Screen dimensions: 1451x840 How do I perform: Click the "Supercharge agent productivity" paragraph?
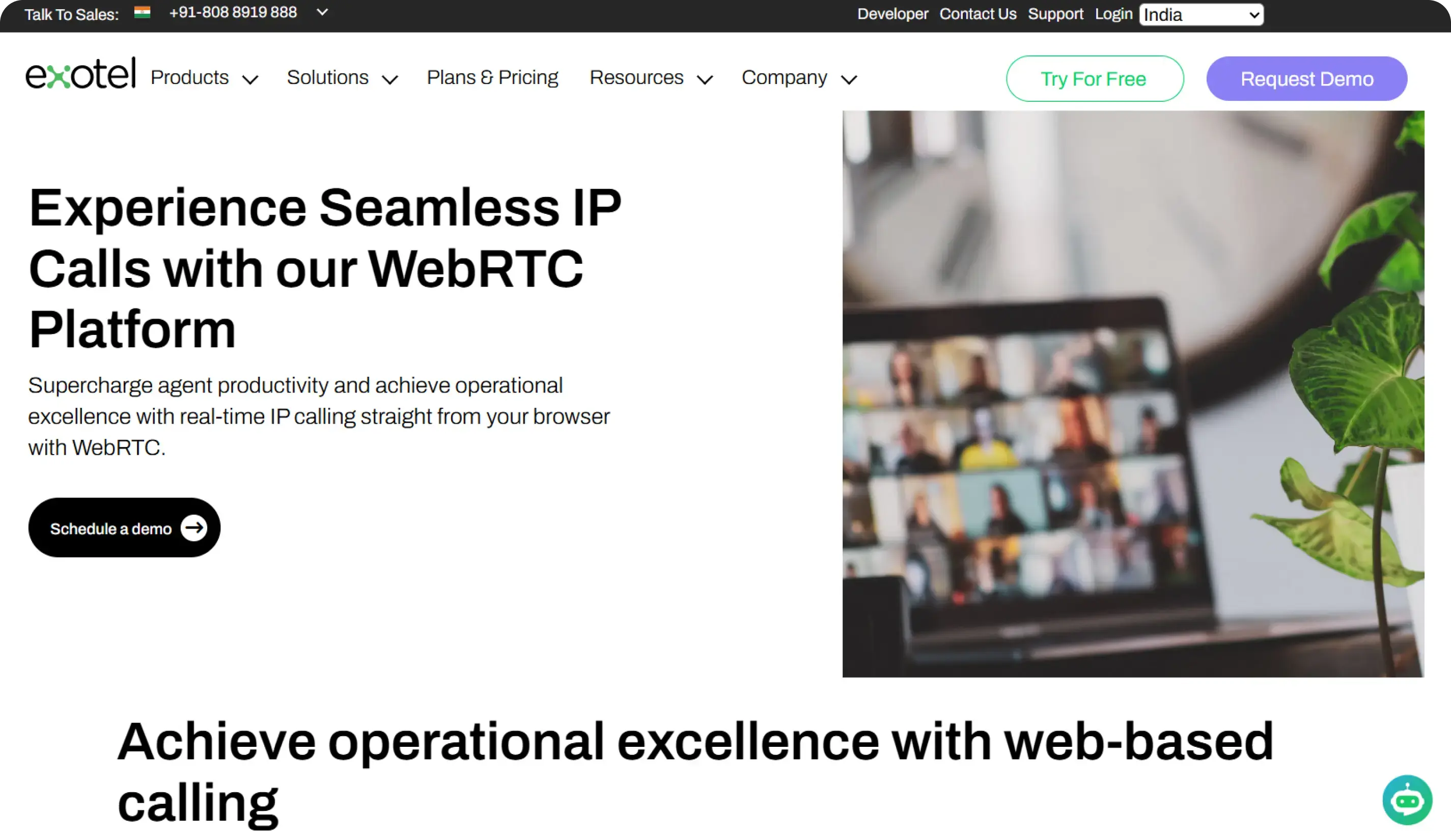pos(318,416)
